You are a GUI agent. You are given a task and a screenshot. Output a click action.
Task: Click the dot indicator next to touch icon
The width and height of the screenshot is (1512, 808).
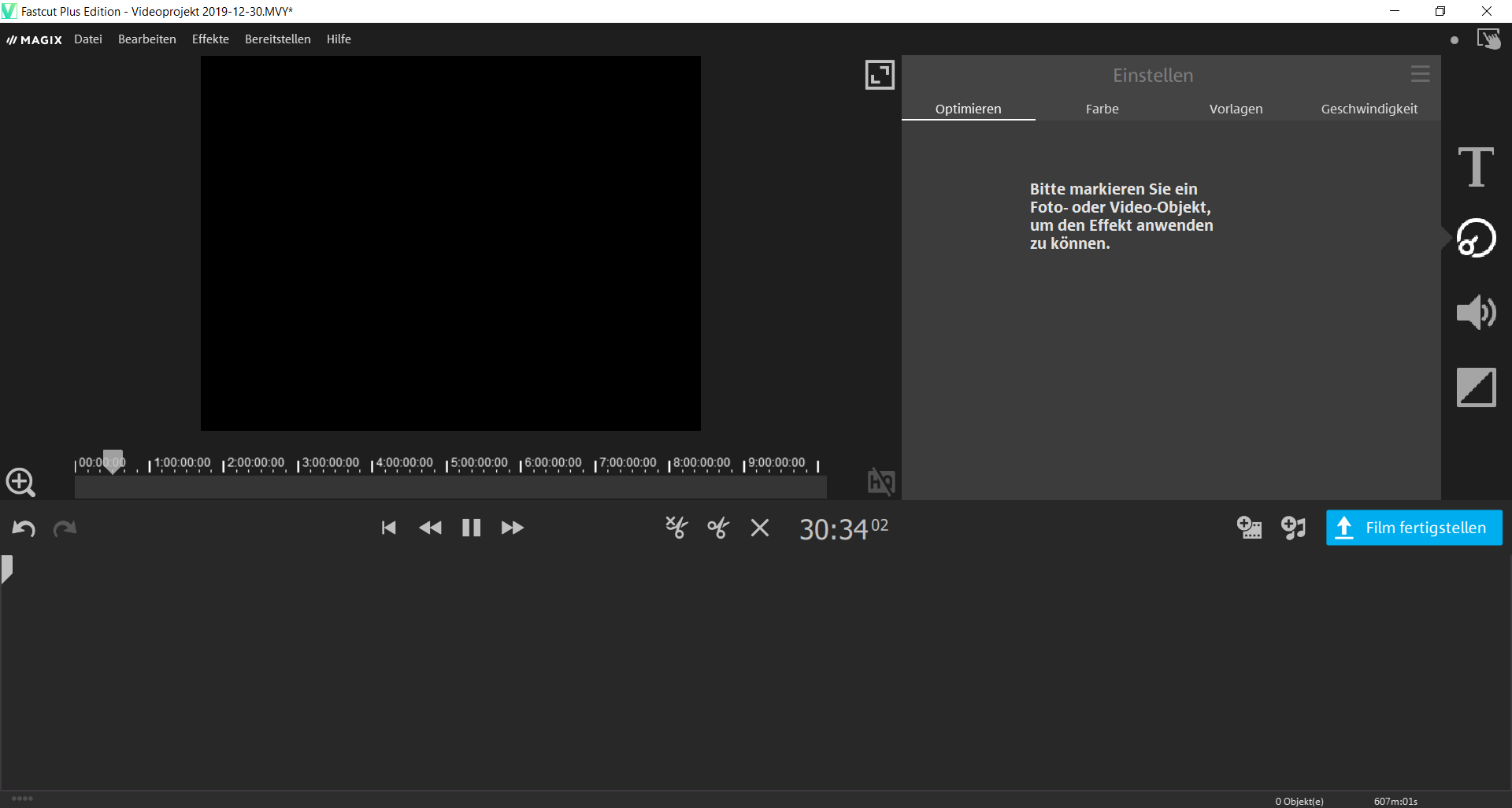coord(1455,40)
